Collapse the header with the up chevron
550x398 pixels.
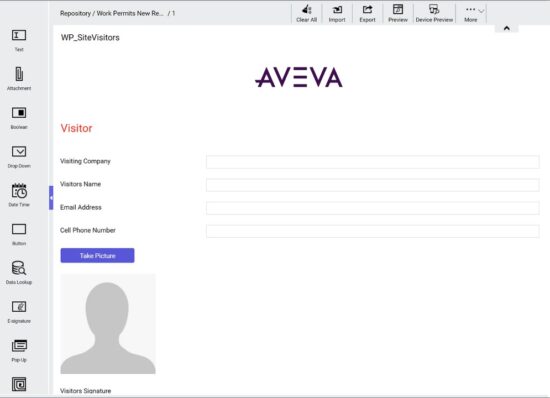[x=507, y=28]
